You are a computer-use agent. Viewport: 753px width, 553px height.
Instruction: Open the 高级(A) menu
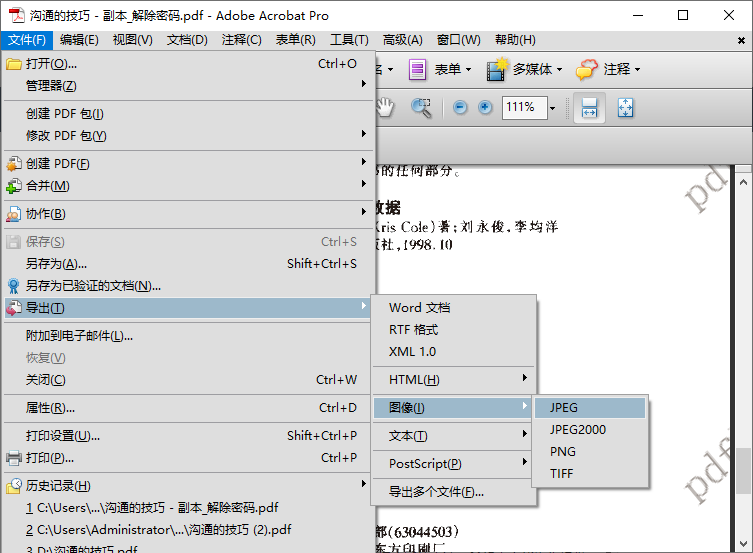coord(402,40)
